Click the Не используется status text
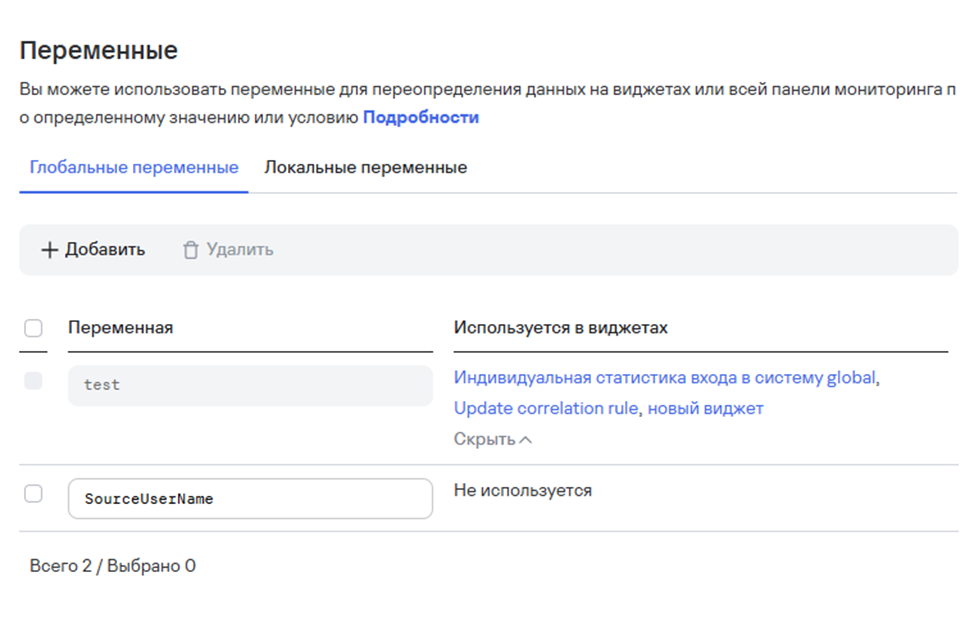974x623 pixels. (522, 490)
